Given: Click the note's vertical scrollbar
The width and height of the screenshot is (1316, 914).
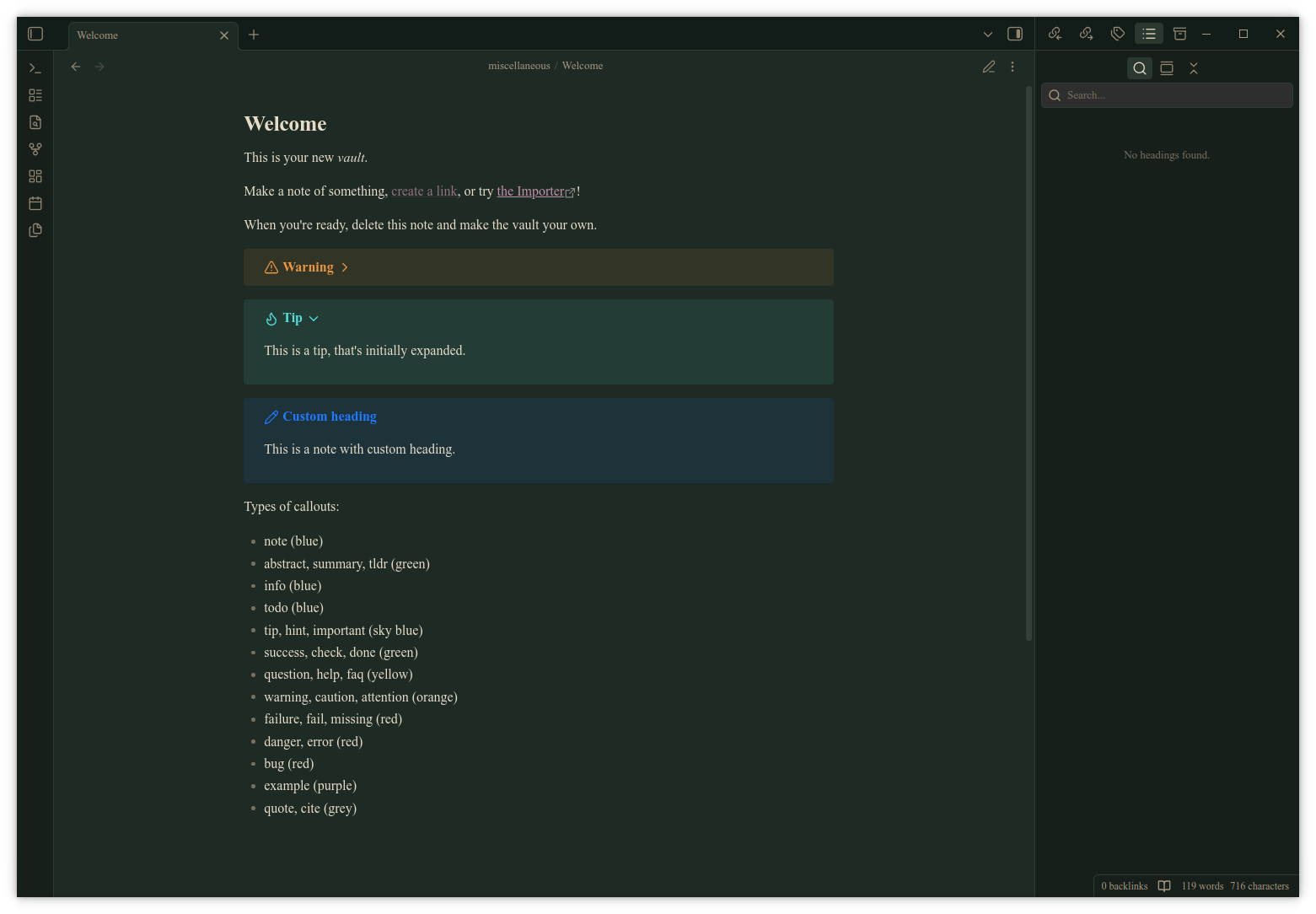Looking at the screenshot, I should 1029,363.
